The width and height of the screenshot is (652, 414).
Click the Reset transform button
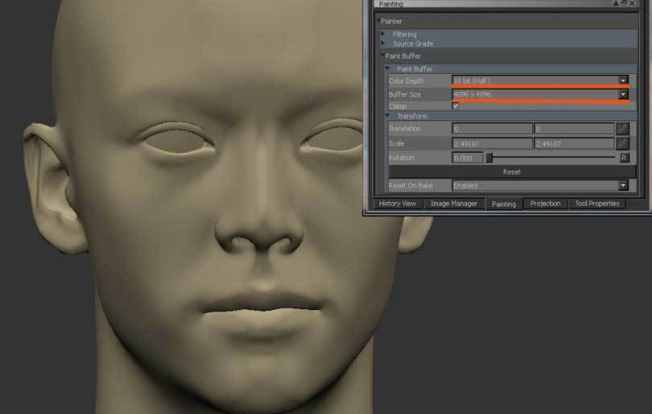[512, 172]
